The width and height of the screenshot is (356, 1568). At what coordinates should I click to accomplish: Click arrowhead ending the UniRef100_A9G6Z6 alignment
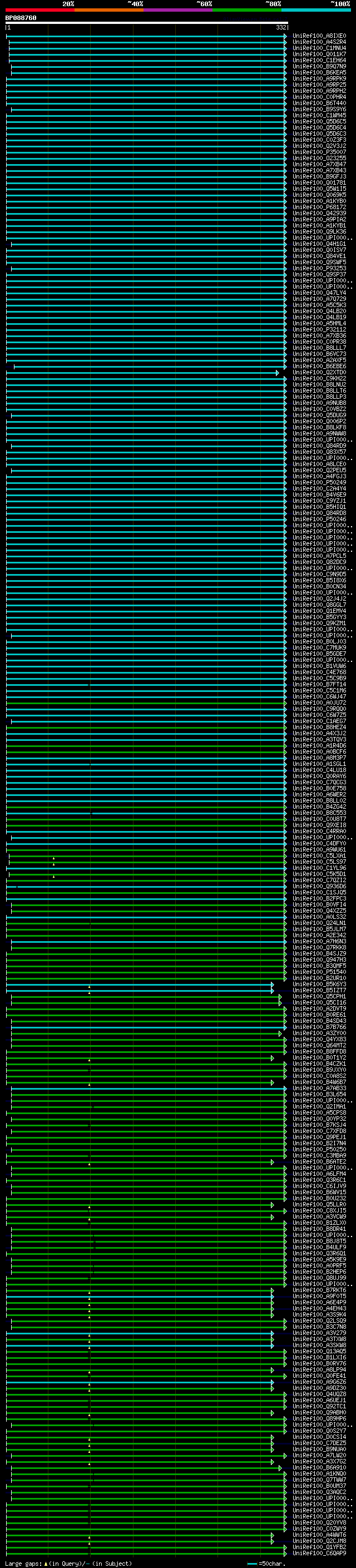click(x=272, y=1382)
